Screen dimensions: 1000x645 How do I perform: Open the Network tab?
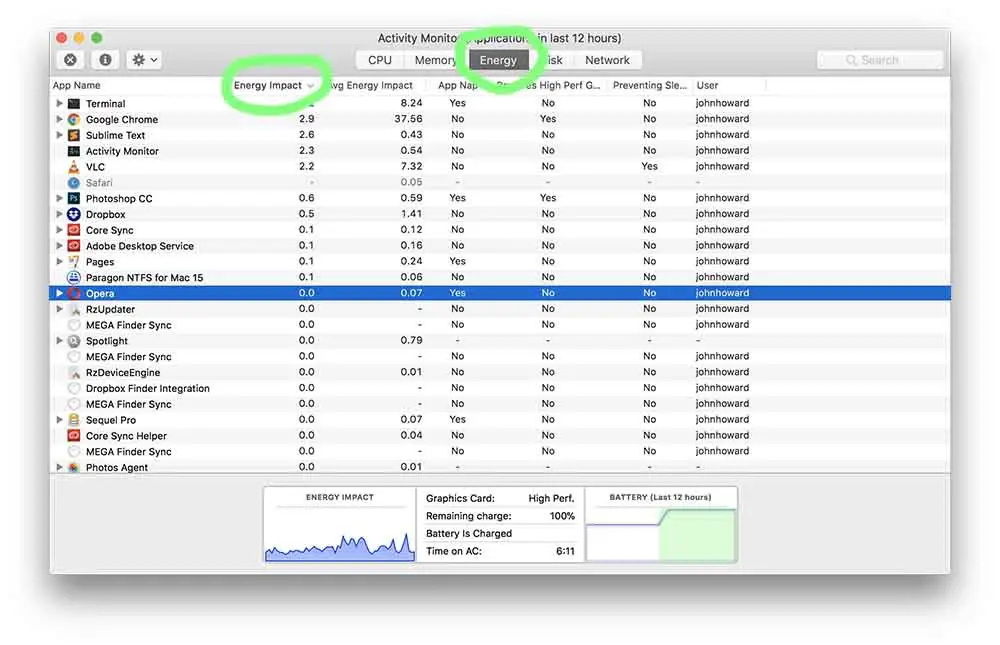click(607, 60)
